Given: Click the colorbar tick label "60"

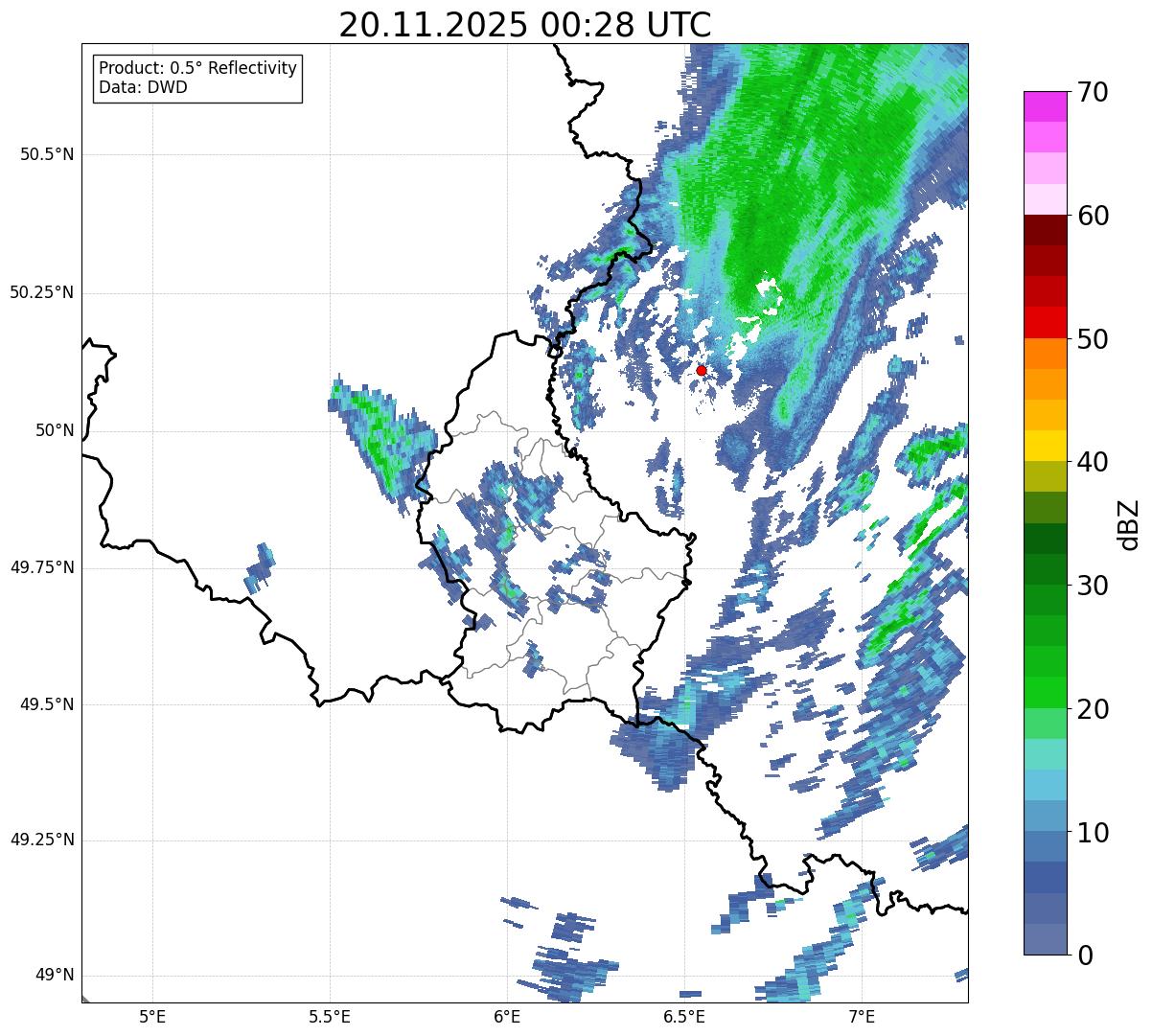Looking at the screenshot, I should (1094, 216).
